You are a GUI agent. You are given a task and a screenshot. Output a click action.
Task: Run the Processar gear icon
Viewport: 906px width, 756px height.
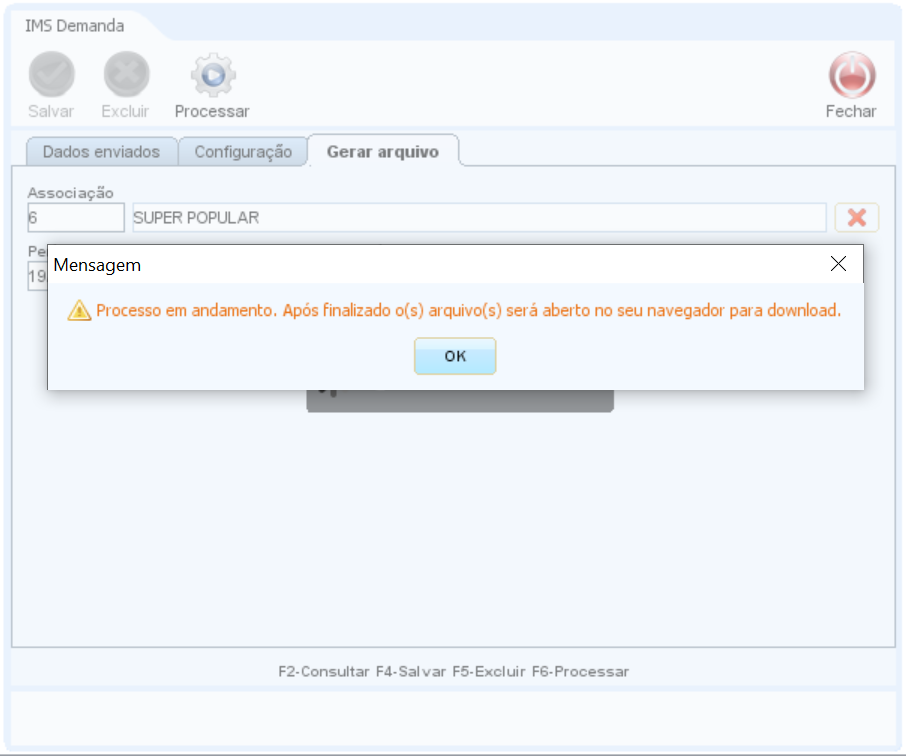tap(212, 75)
